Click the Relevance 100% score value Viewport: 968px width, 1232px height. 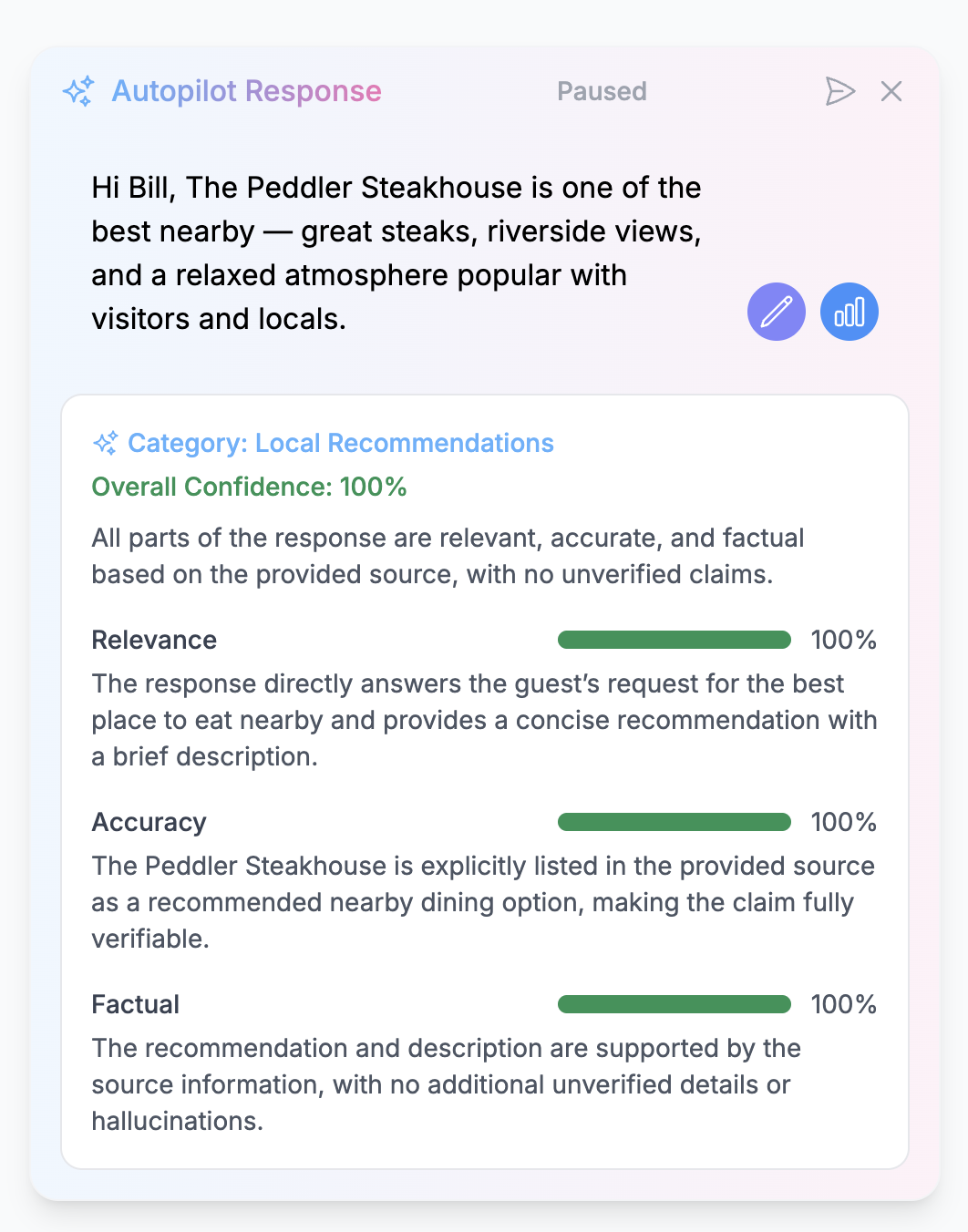(x=843, y=640)
